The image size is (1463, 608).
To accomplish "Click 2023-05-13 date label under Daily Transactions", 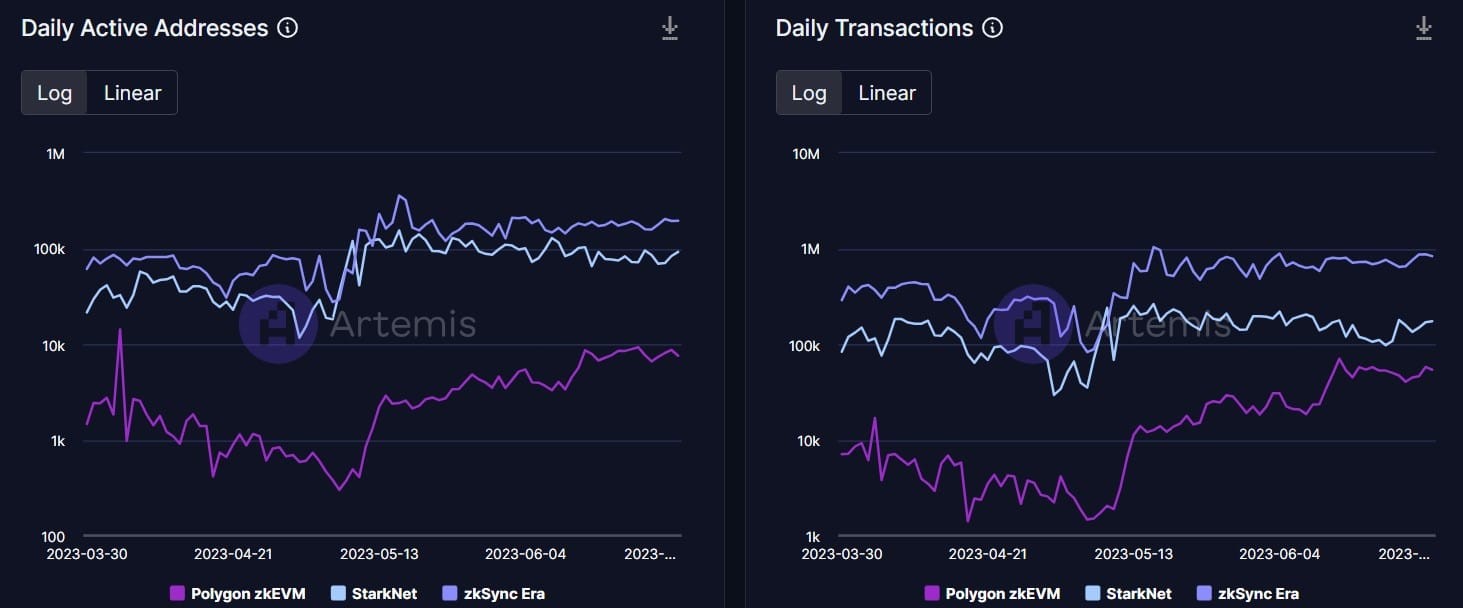I will click(1134, 554).
